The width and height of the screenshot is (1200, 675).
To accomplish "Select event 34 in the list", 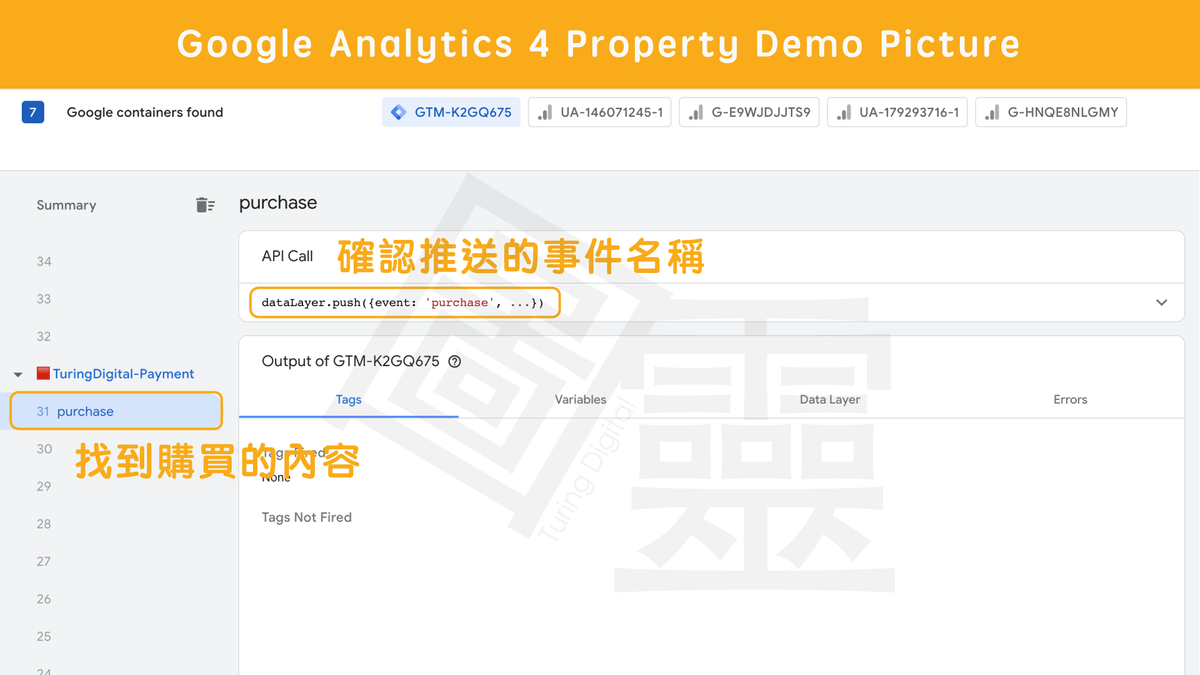I will (x=44, y=261).
